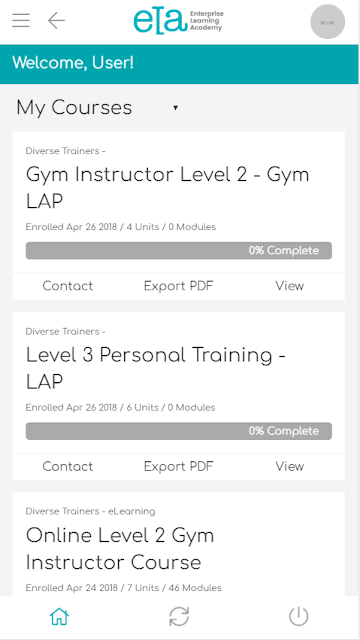Export PDF for Gym Instructor Level 2
The width and height of the screenshot is (360, 640).
point(179,286)
